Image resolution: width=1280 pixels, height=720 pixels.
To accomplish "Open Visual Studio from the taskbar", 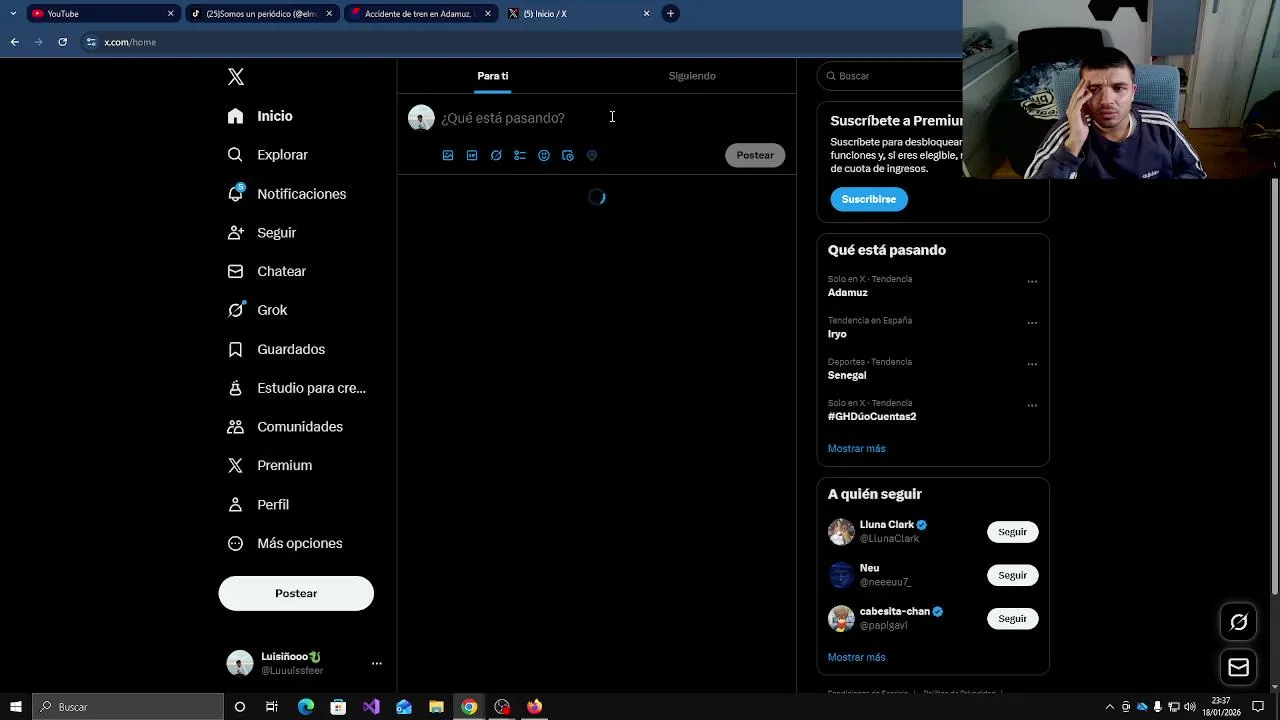I will click(371, 707).
